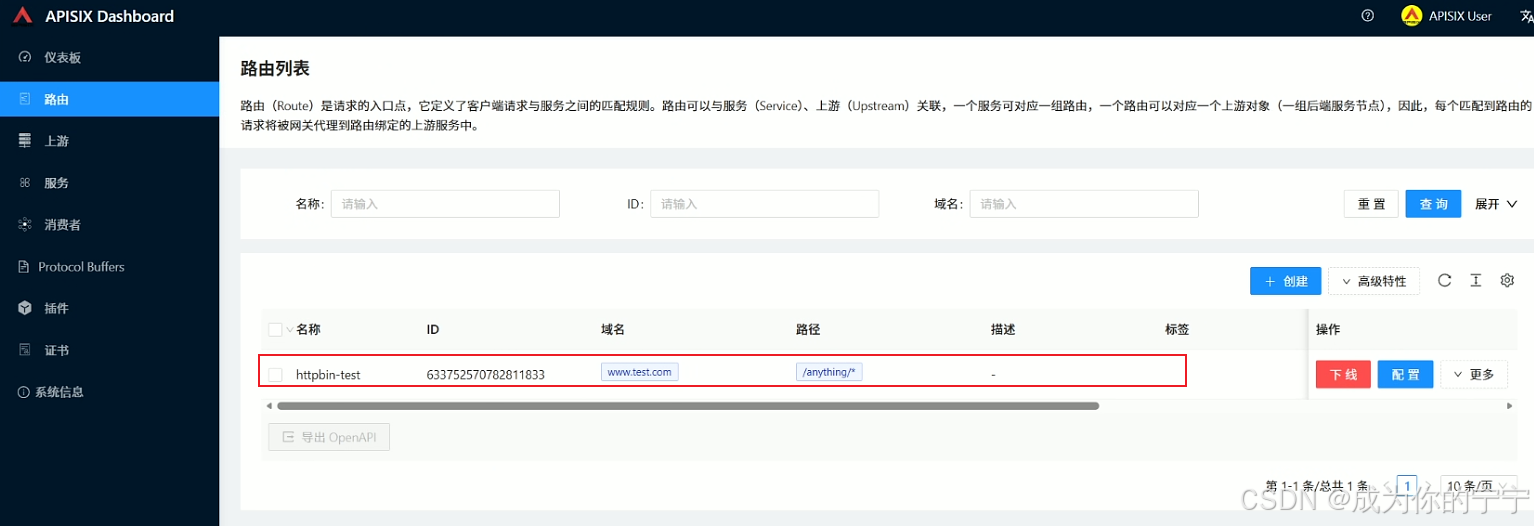This screenshot has width=1534, height=526.
Task: Click the 配置 button for httpbin-test
Action: tap(1405, 375)
